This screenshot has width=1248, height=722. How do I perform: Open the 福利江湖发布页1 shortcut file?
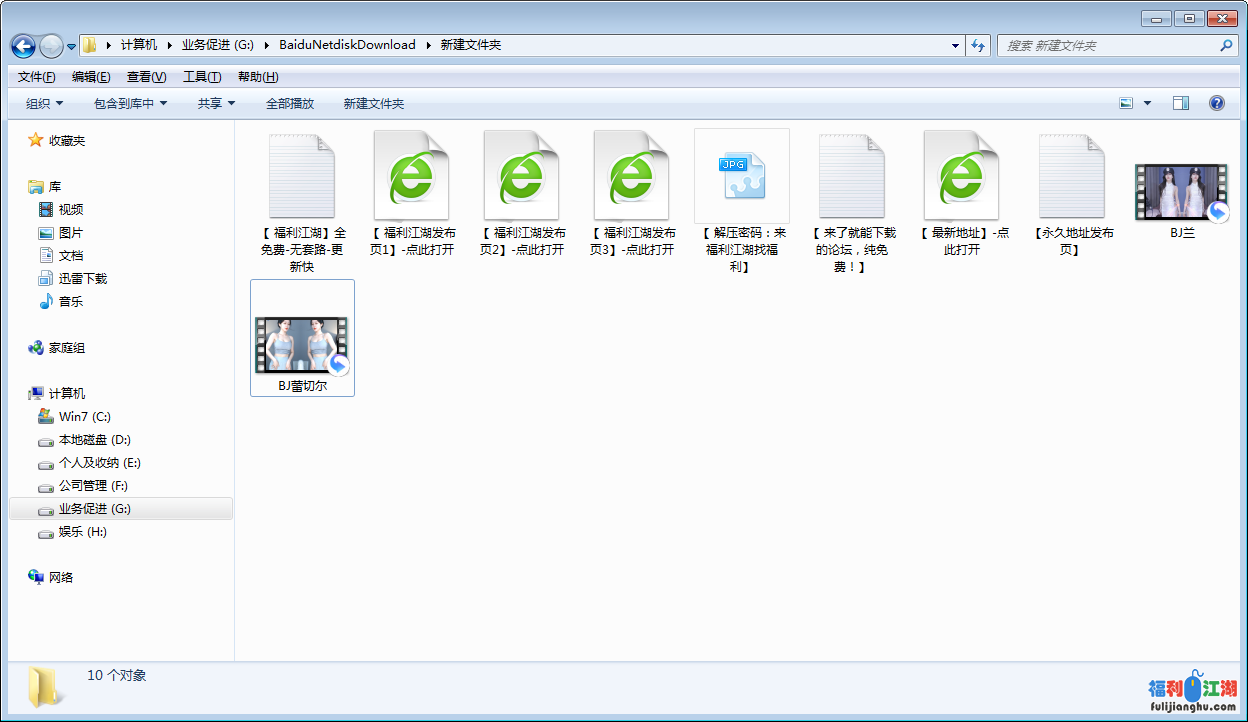click(x=411, y=177)
